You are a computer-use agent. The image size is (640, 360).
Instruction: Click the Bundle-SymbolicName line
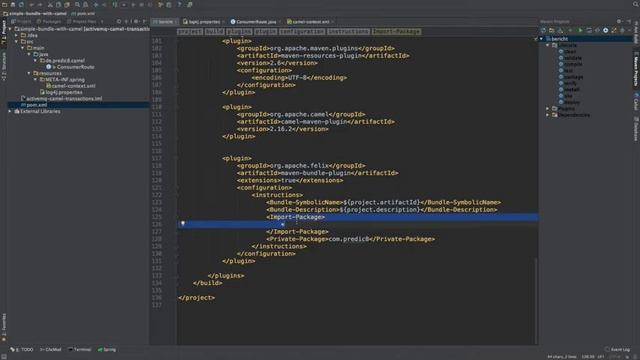click(384, 202)
